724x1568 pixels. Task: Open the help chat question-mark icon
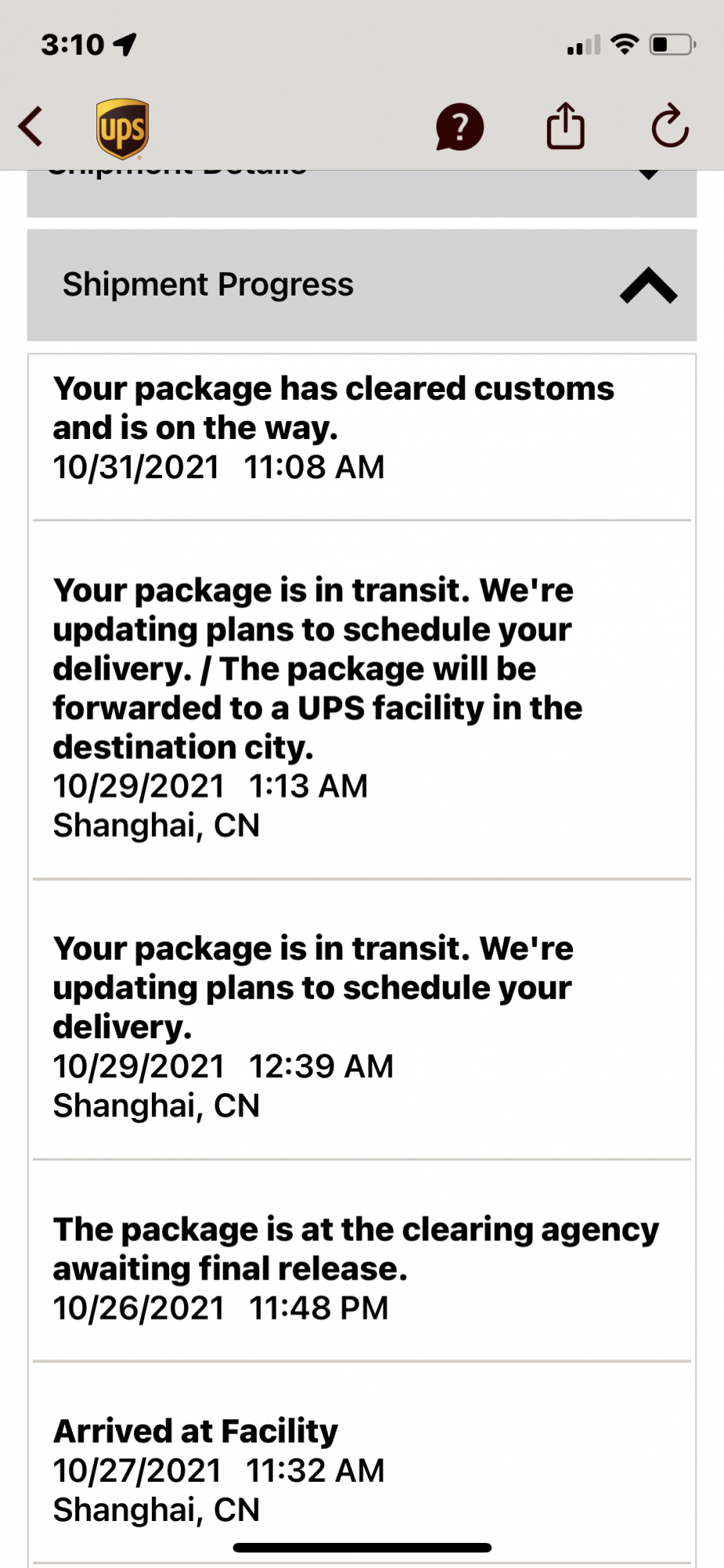459,127
